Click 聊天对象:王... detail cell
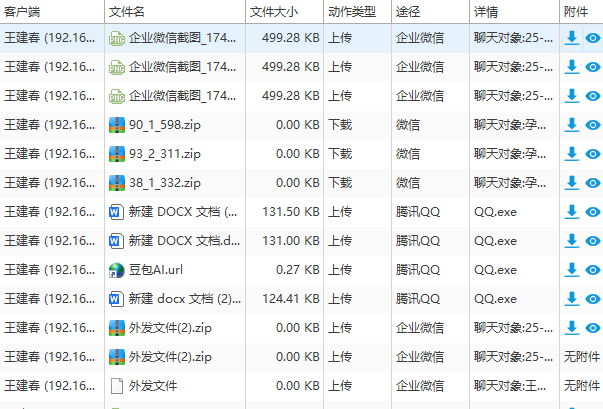The image size is (603, 409). (x=510, y=386)
